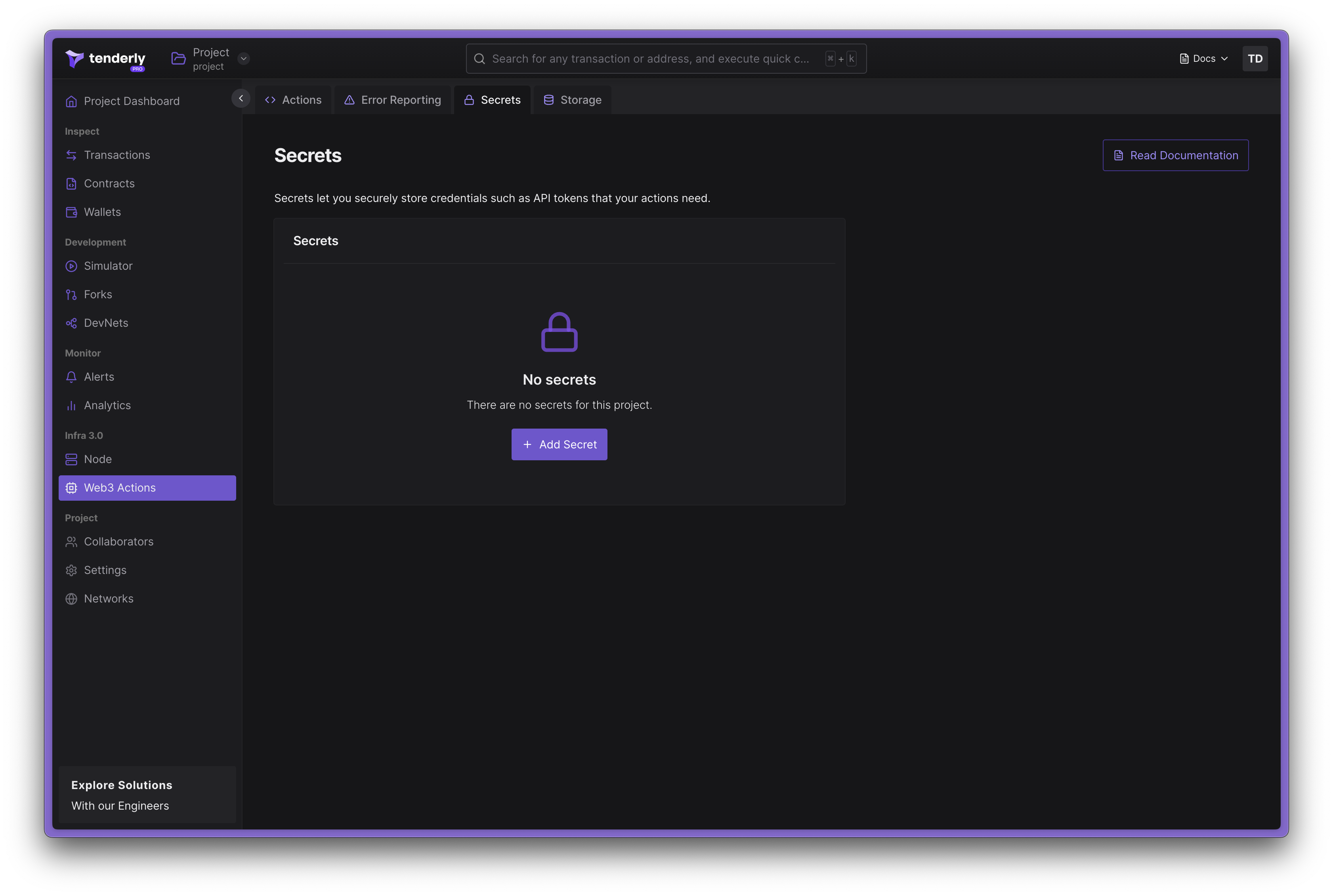Screen dimensions: 1333x896
Task: Open the Docs dropdown menu
Action: tap(1204, 59)
